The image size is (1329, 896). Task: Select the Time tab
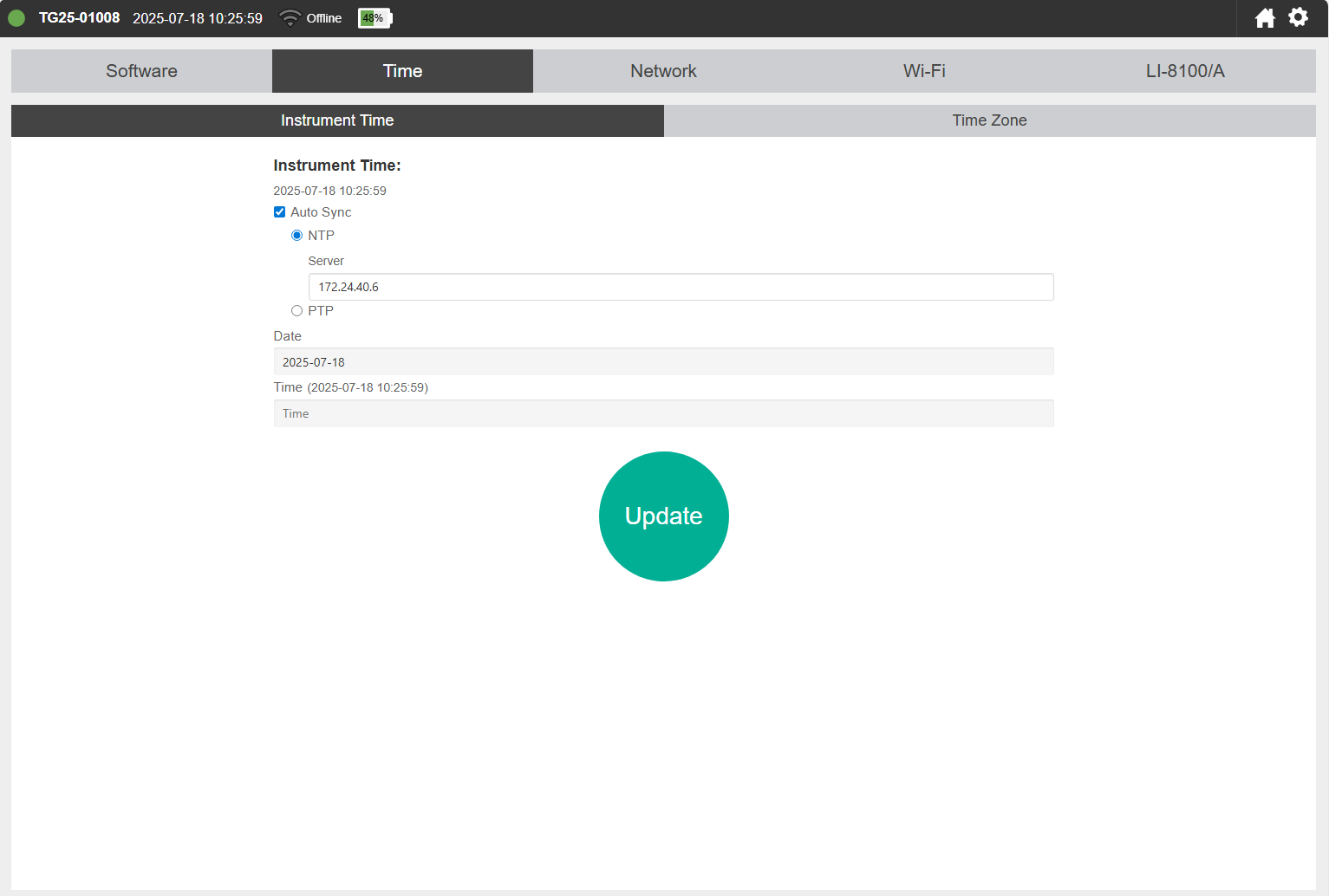[x=402, y=71]
